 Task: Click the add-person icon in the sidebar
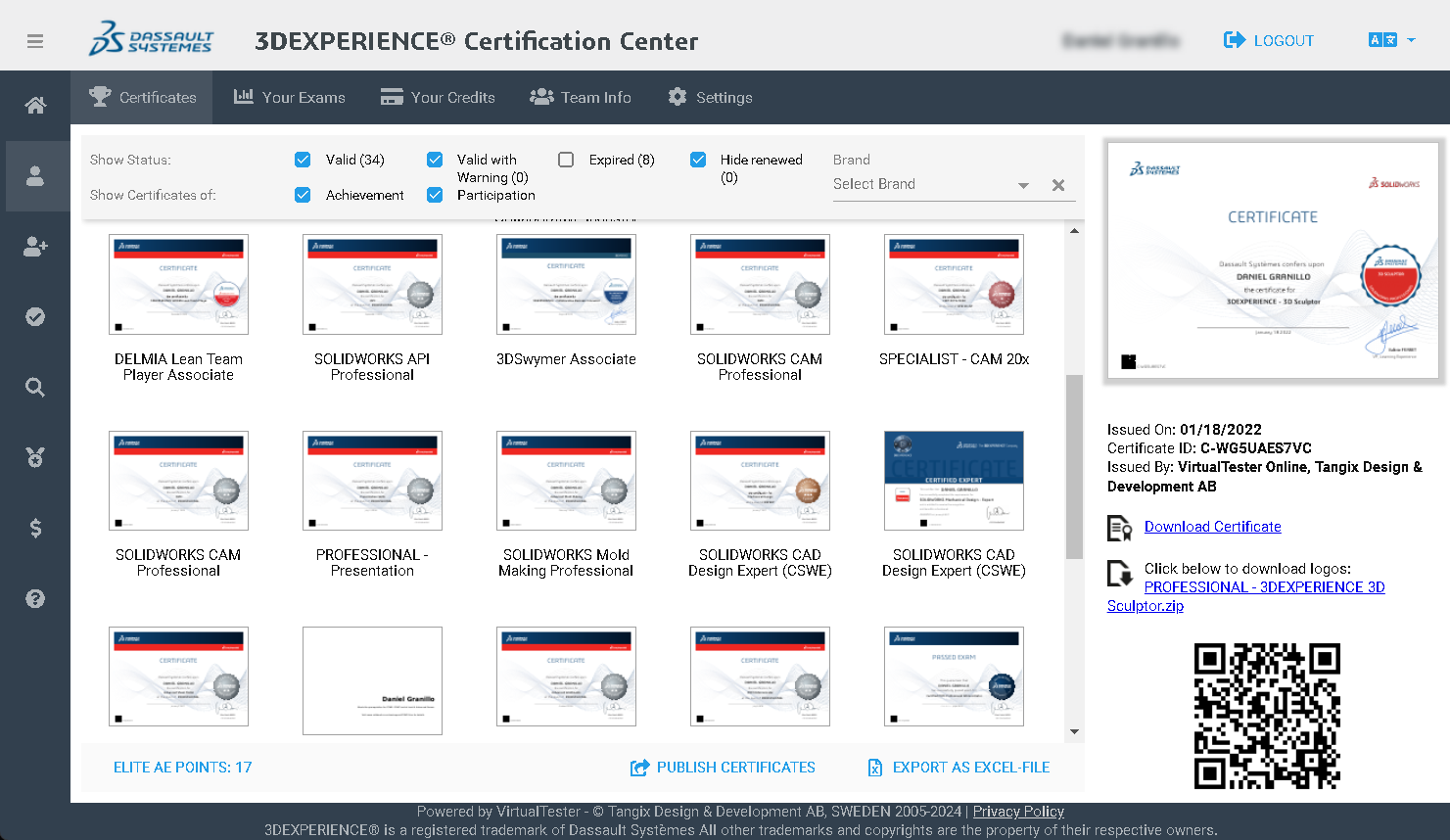point(36,246)
